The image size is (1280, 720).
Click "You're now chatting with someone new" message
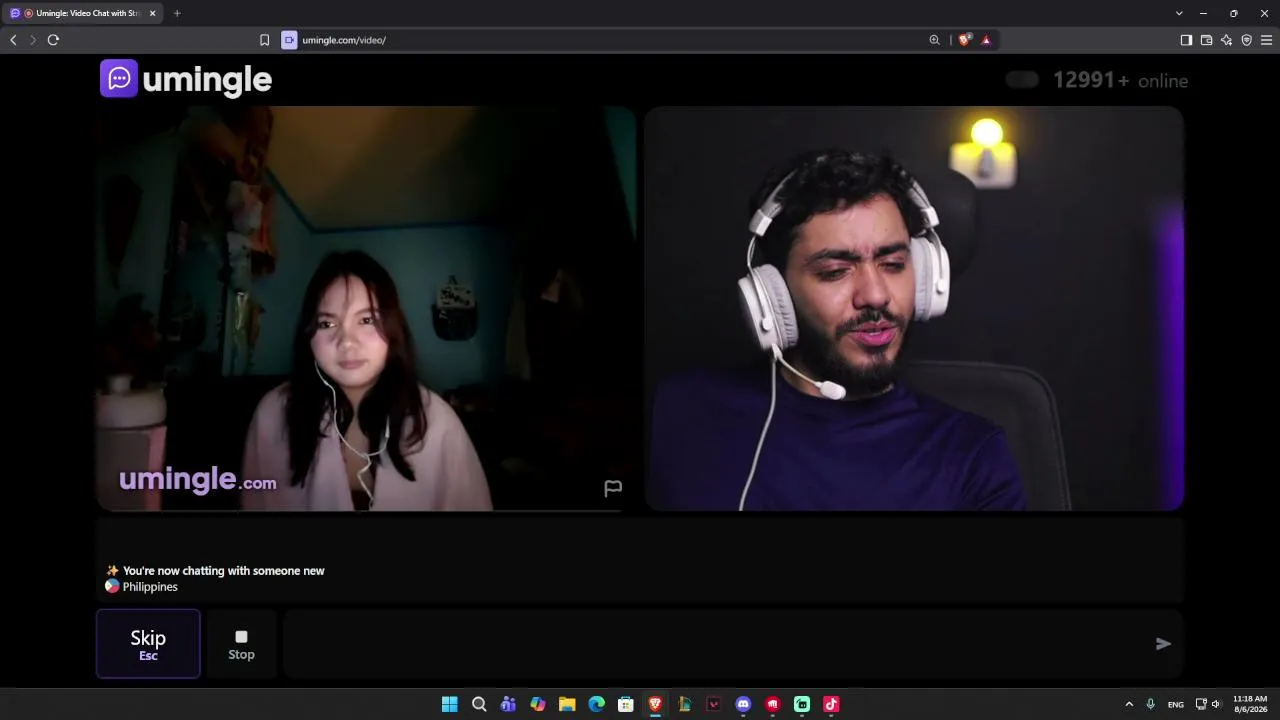[224, 571]
